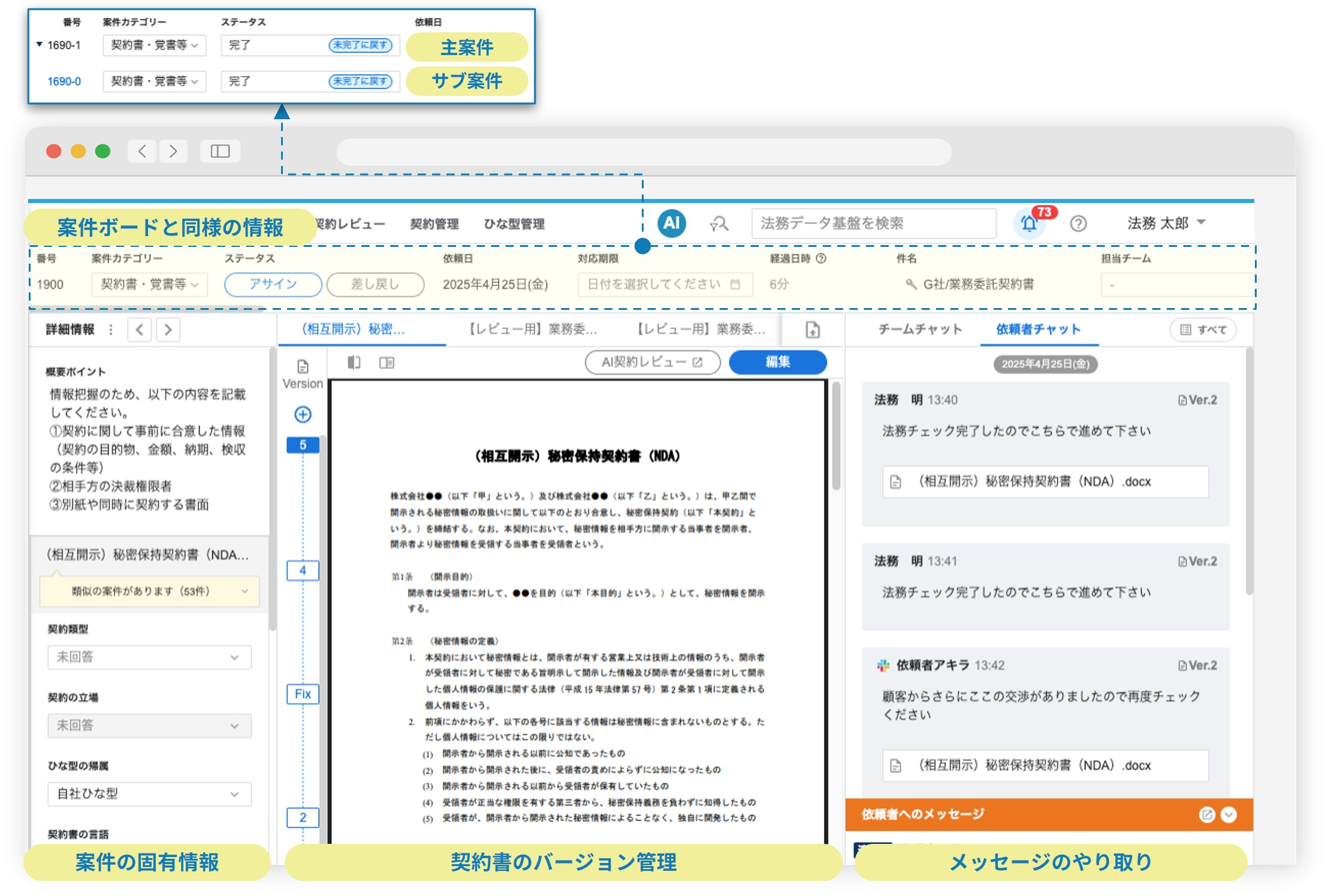Open 契約類型 dropdown
This screenshot has height=896, width=1328.
pos(149,657)
